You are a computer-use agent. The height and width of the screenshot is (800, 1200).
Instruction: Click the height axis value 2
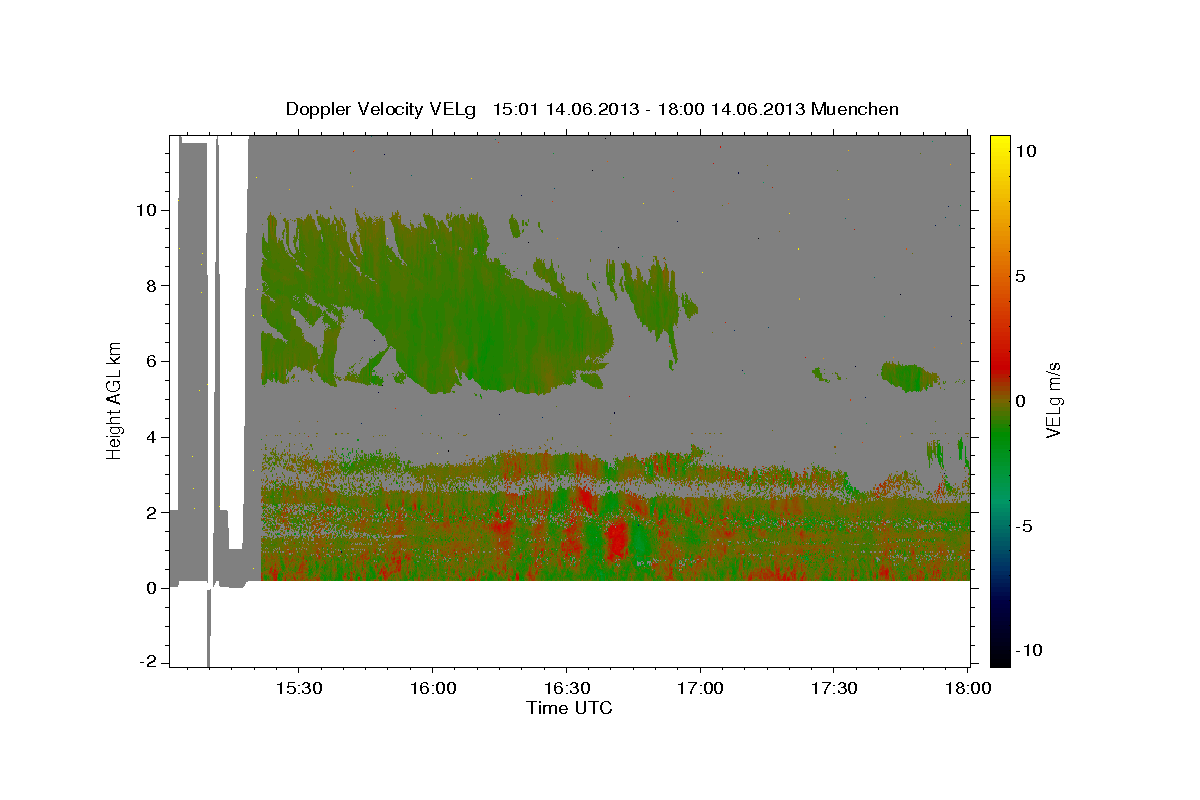click(x=153, y=512)
